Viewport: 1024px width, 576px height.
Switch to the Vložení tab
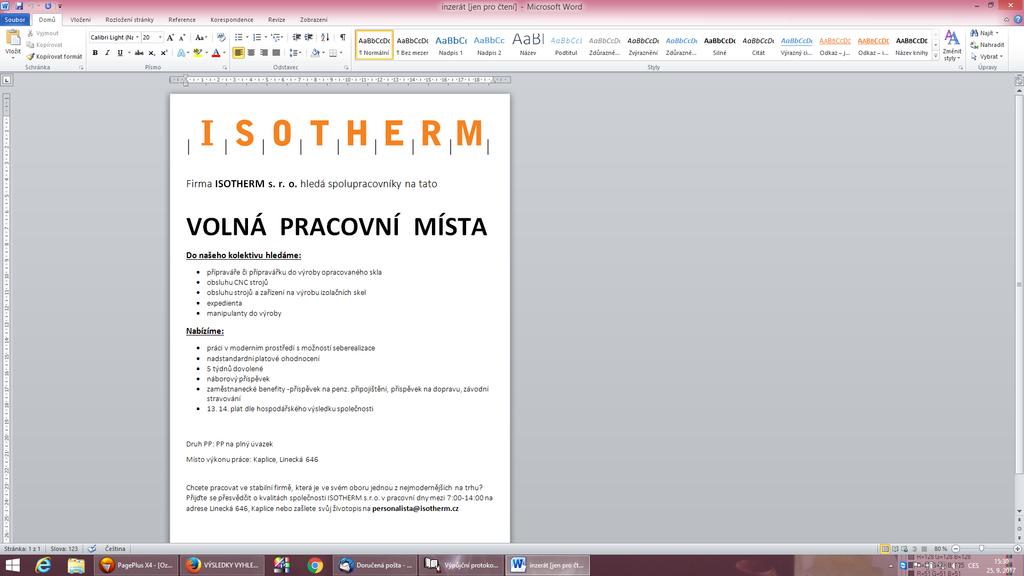[81, 20]
